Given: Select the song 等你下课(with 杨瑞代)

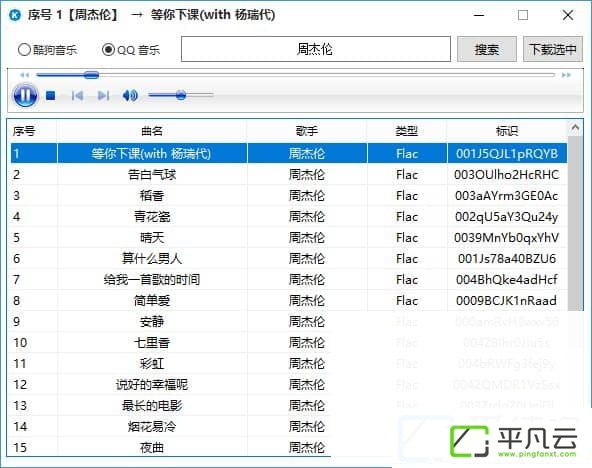Looking at the screenshot, I should (x=151, y=154).
